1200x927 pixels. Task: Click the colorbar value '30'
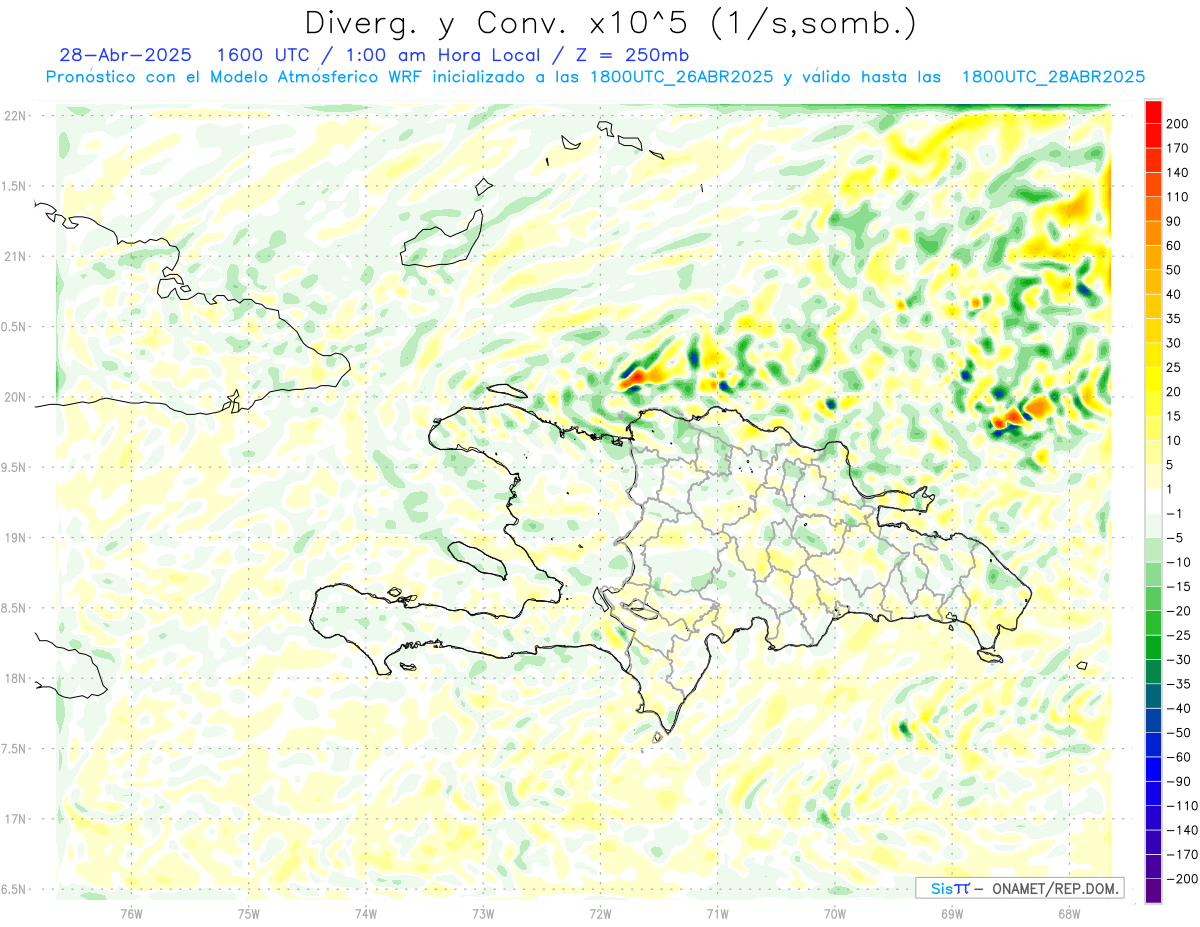(1174, 343)
